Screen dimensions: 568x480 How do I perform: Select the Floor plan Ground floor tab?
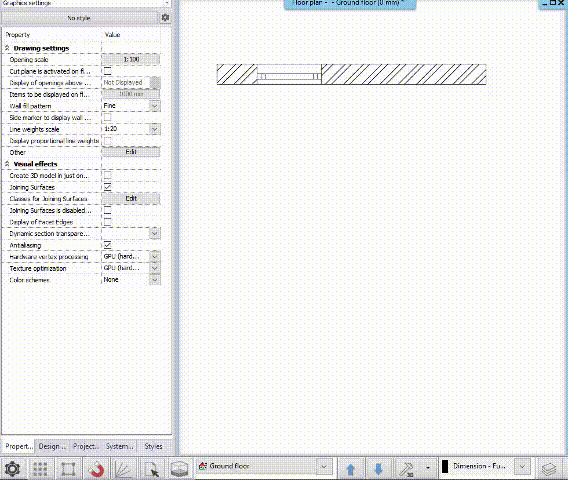tap(350, 4)
